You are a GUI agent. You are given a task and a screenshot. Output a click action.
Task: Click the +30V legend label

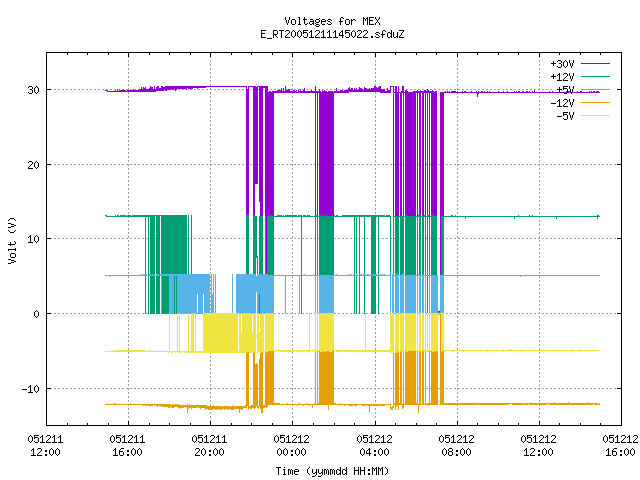pyautogui.click(x=562, y=64)
